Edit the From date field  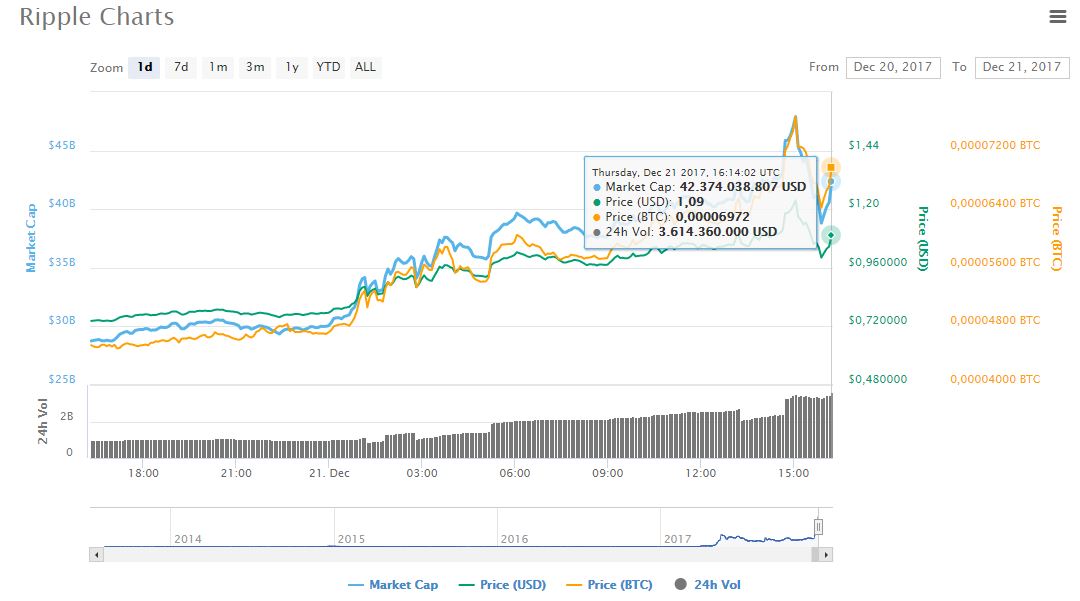[893, 67]
